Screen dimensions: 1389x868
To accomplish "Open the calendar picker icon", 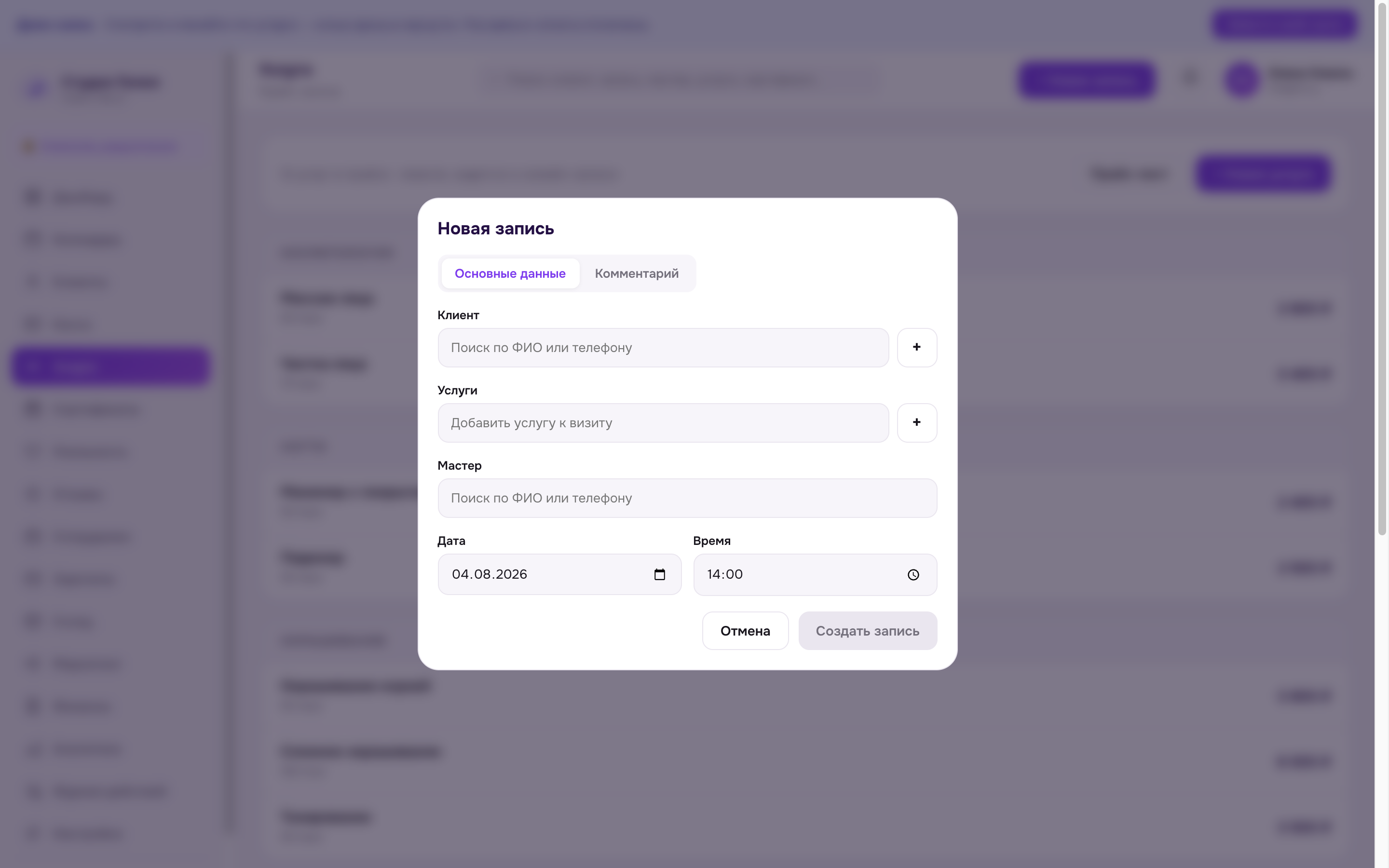I will (x=659, y=574).
